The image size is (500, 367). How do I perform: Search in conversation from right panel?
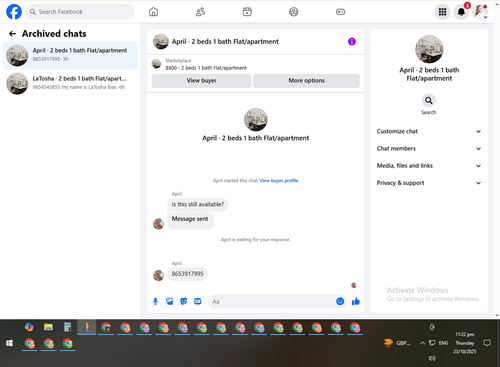(429, 100)
